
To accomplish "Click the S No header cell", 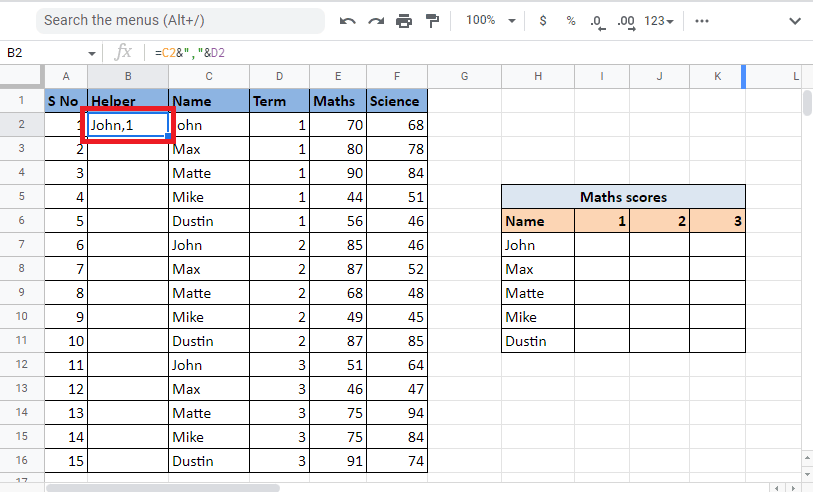I will point(66,101).
